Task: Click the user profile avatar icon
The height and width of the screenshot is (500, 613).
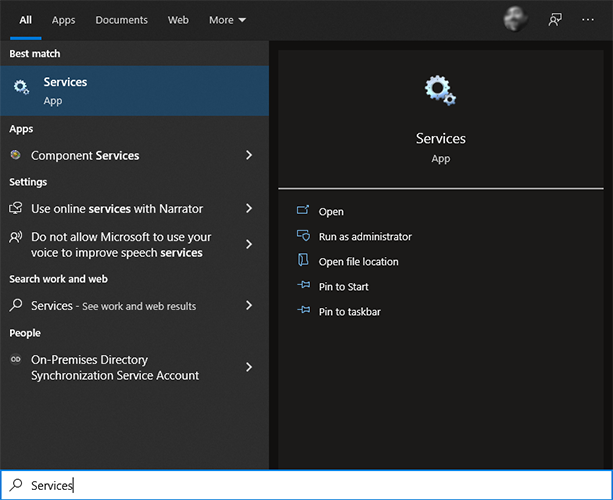Action: coord(516,19)
